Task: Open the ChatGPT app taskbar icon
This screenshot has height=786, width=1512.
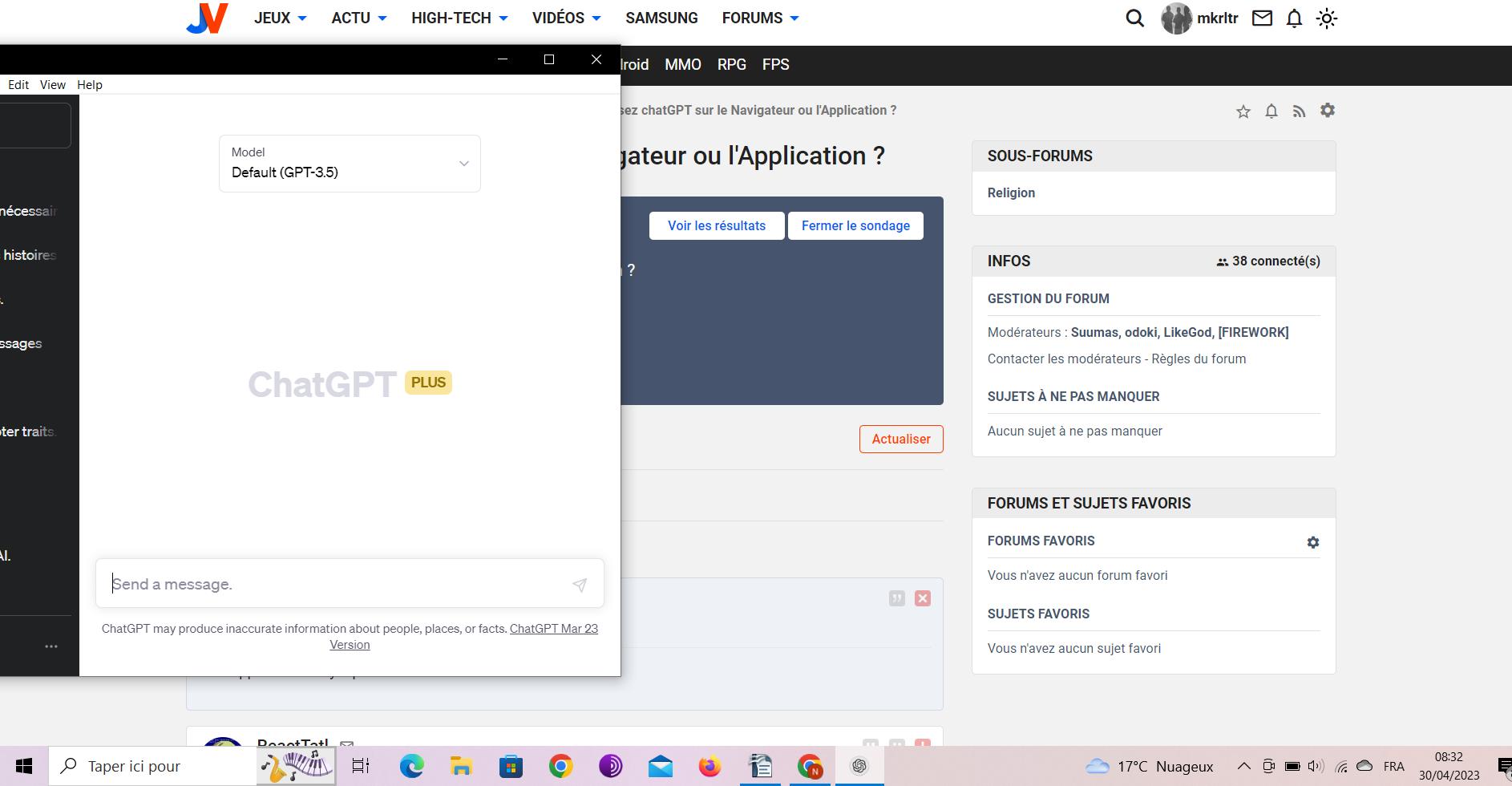Action: point(859,766)
